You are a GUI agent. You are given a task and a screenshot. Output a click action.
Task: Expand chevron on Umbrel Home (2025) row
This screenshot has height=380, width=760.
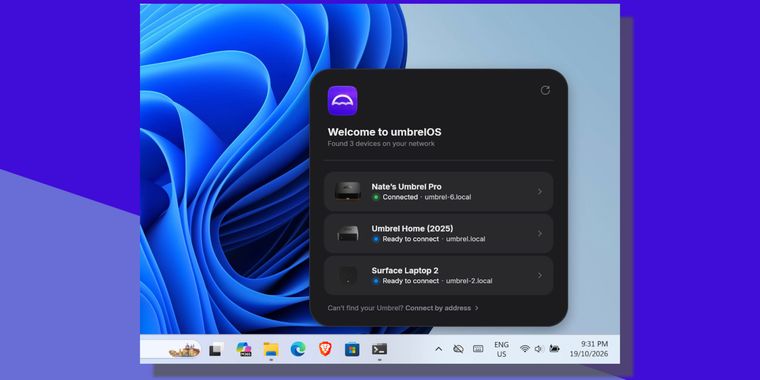click(x=539, y=234)
